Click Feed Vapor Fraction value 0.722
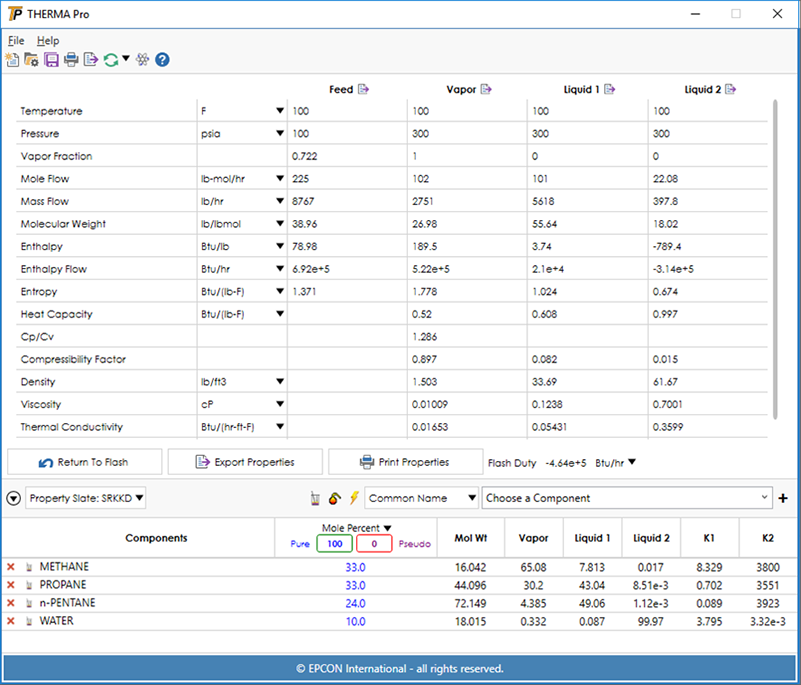 tap(304, 156)
